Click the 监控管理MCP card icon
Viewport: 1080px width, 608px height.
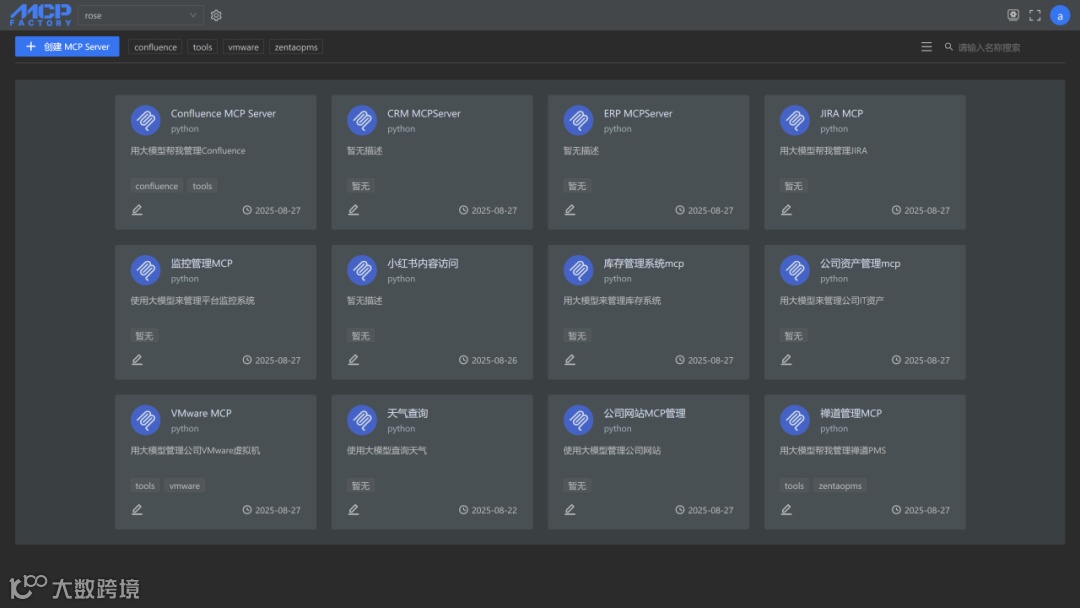pyautogui.click(x=145, y=270)
